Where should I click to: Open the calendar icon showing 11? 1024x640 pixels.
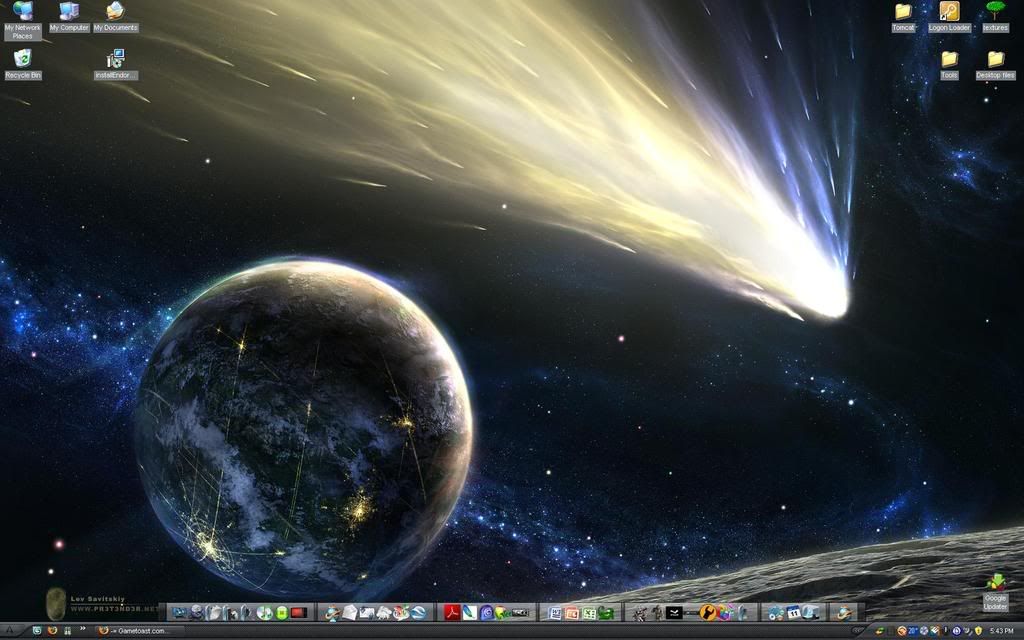[x=793, y=613]
